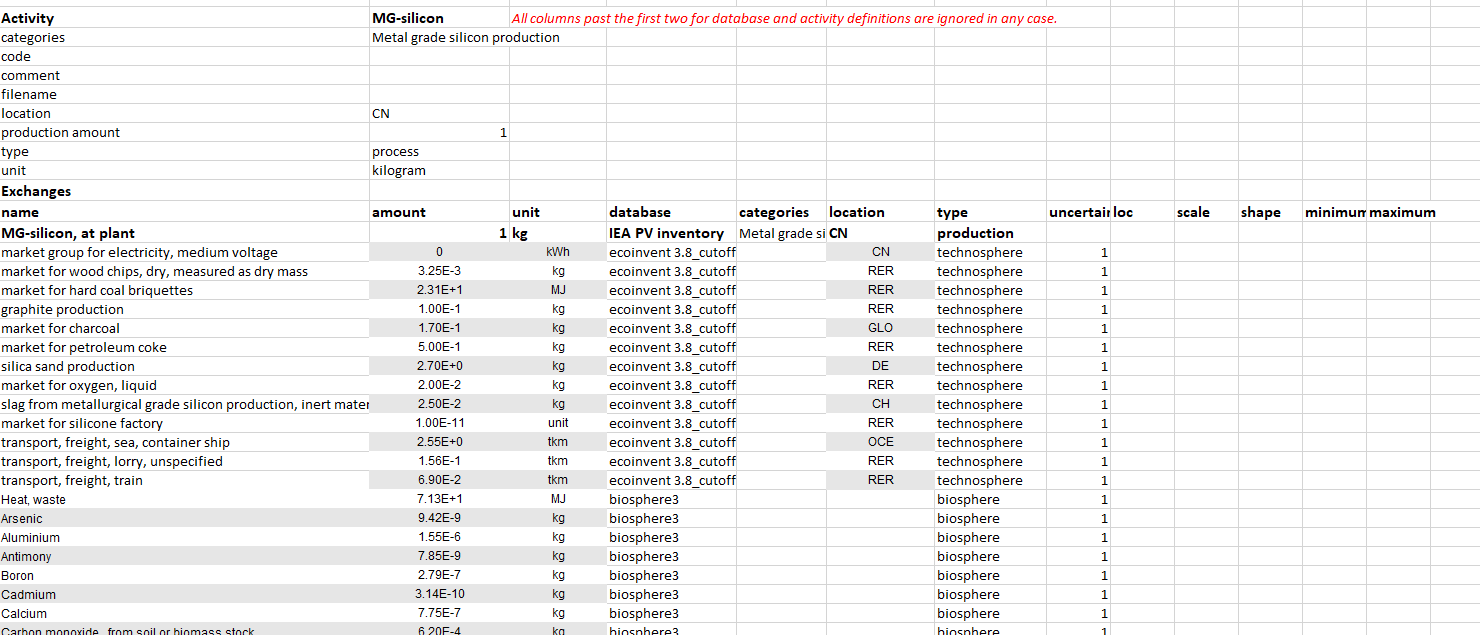Select amount 2.00E-2 for liquid oxygen
This screenshot has height=635, width=1480.
[439, 385]
